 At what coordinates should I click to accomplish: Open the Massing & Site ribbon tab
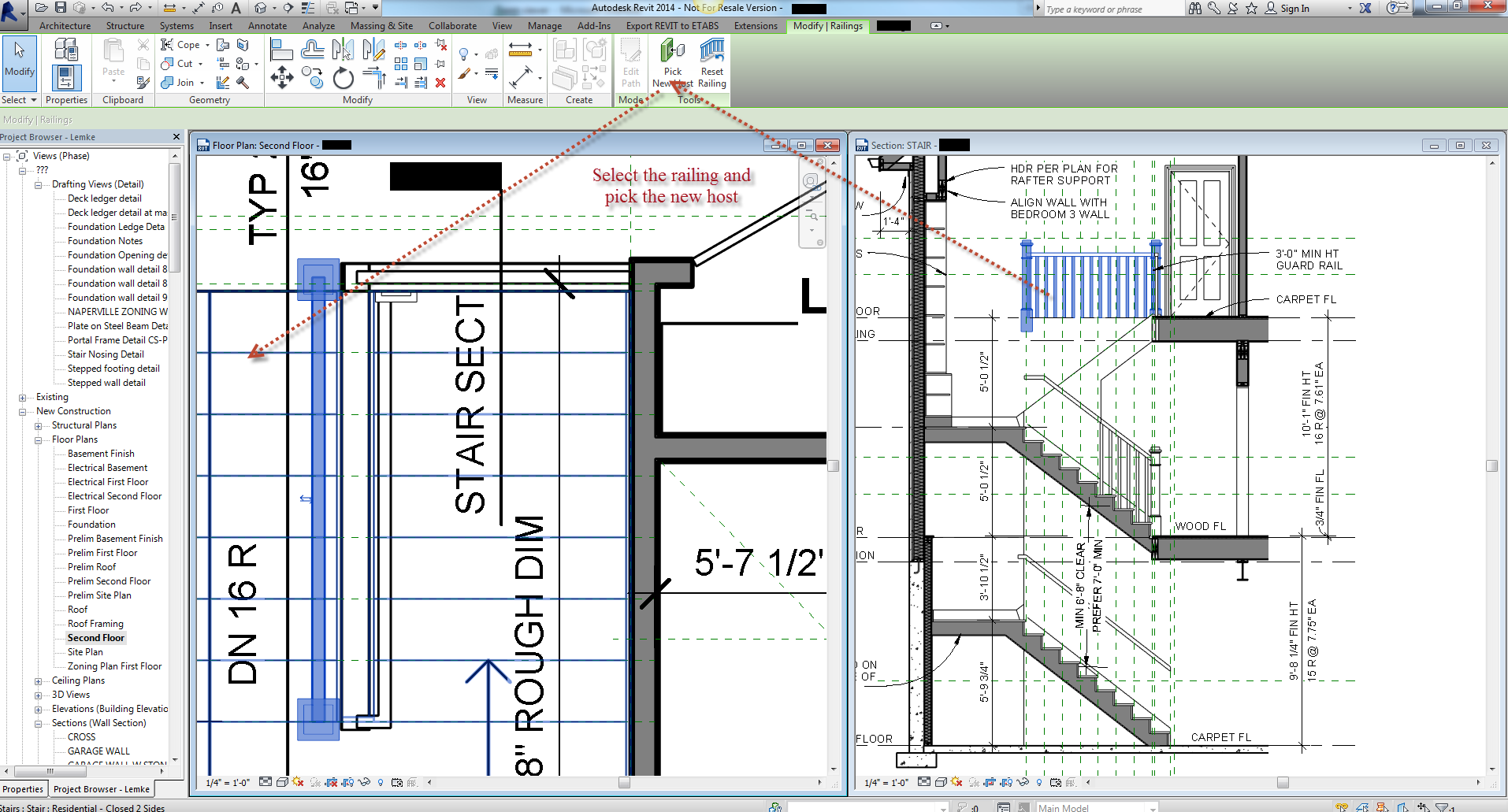(x=381, y=26)
